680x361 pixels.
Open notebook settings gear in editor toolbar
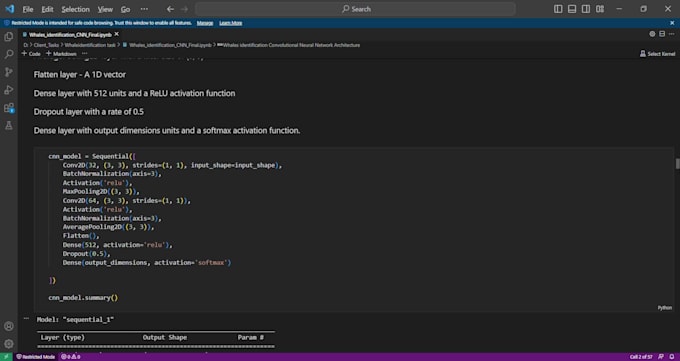coord(652,34)
